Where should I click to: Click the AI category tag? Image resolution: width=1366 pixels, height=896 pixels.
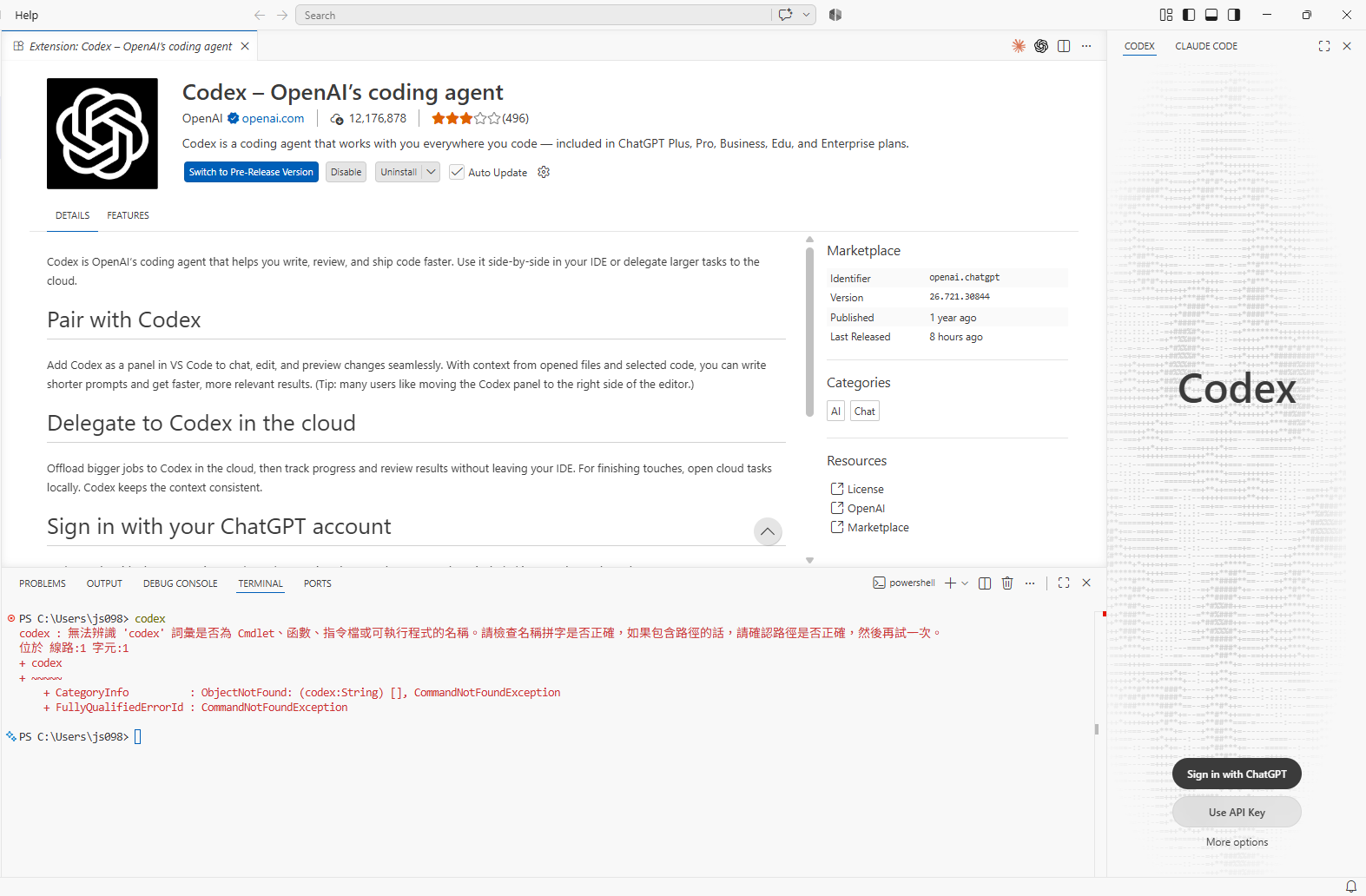(x=835, y=411)
